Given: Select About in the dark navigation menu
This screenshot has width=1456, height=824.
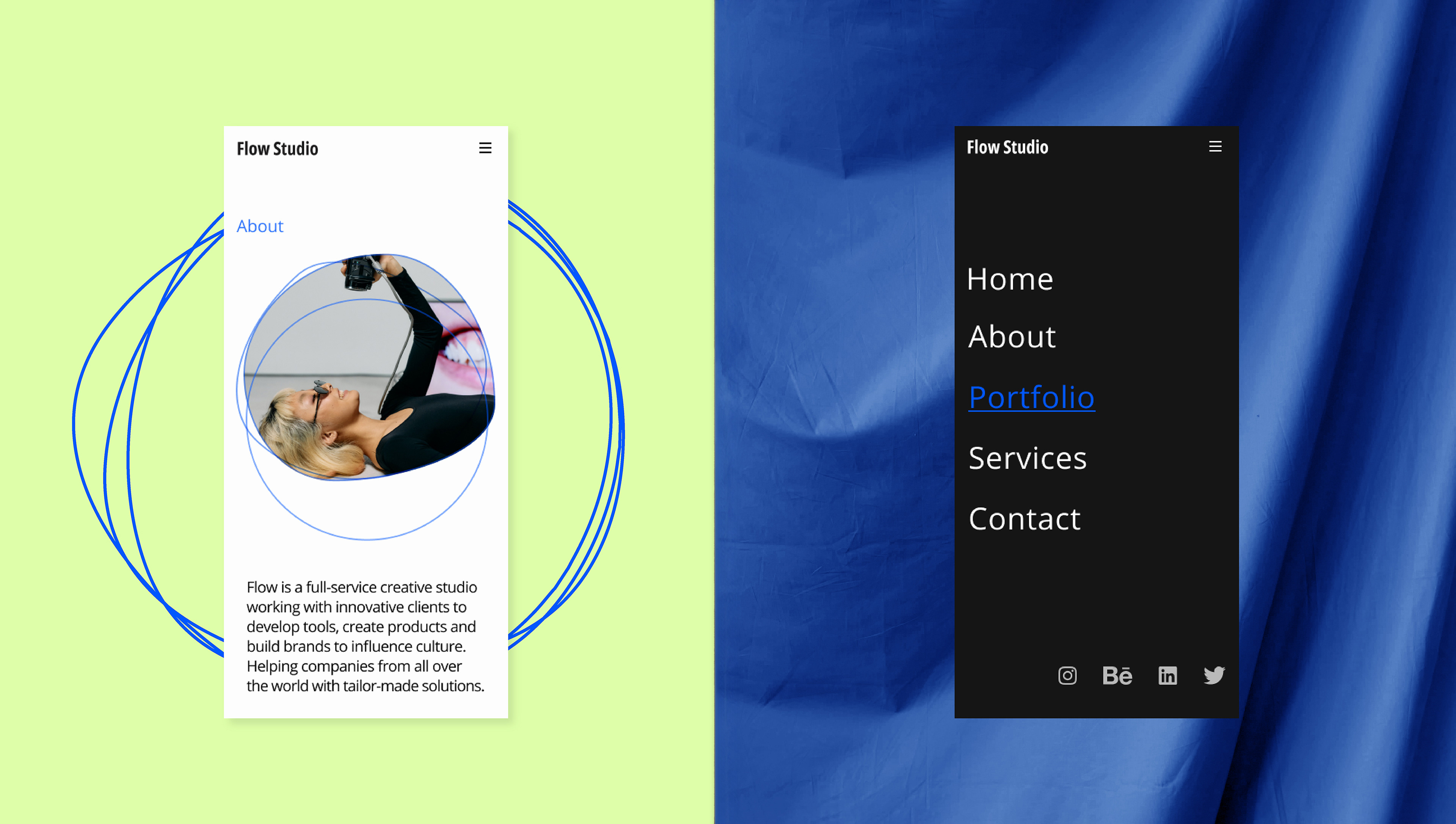Looking at the screenshot, I should 1012,337.
